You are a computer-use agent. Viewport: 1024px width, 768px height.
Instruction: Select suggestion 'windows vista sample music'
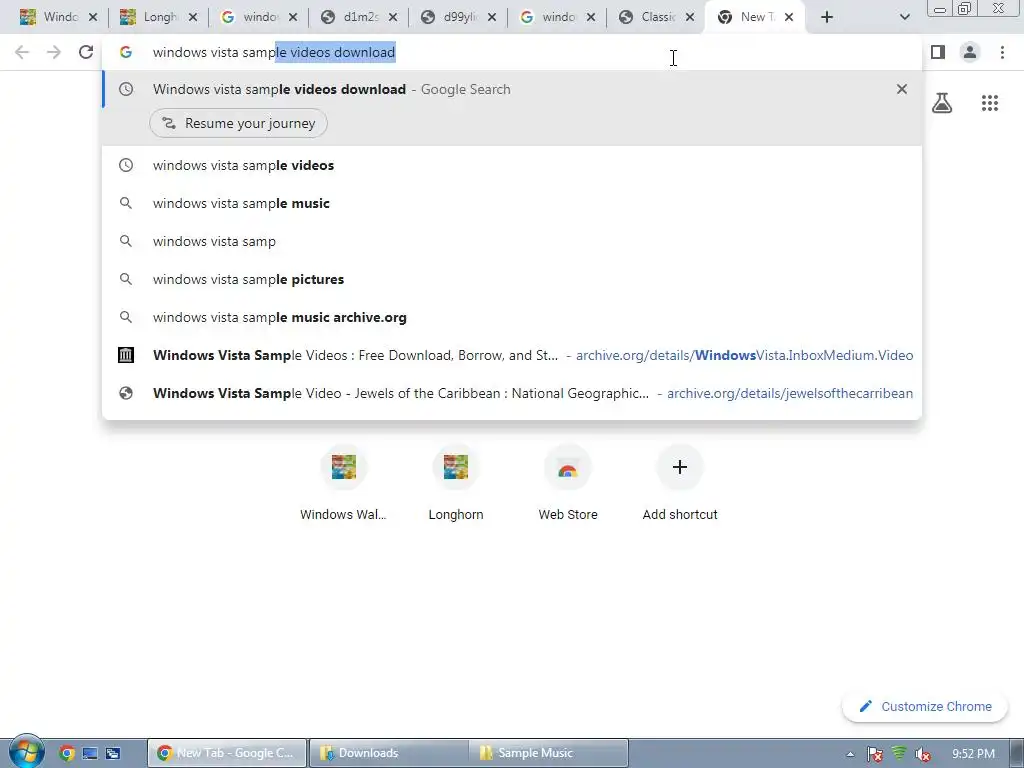pyautogui.click(x=512, y=203)
